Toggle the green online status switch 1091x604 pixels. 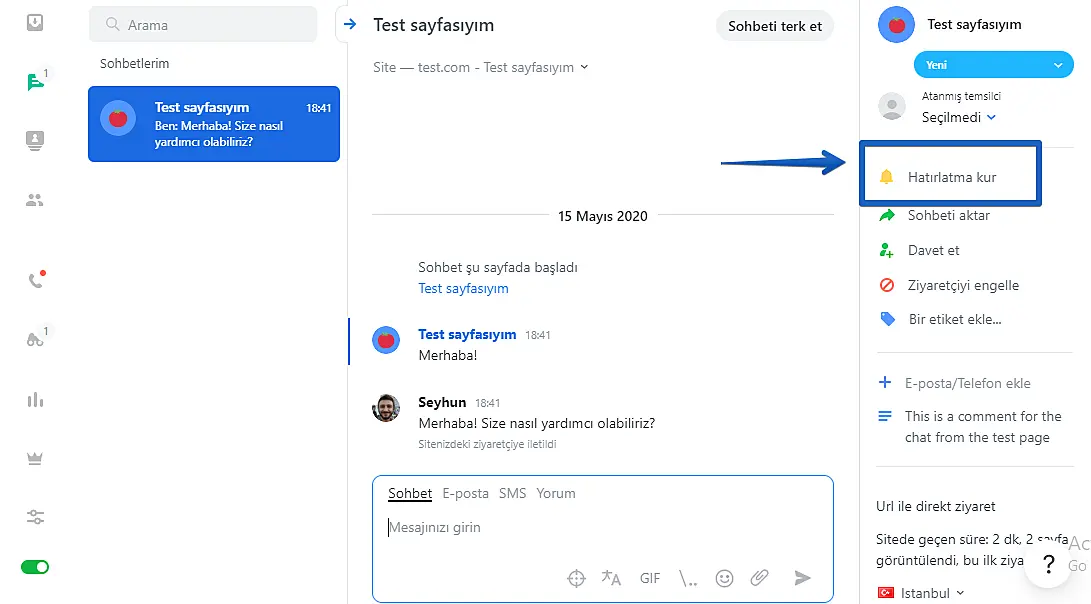pyautogui.click(x=35, y=567)
